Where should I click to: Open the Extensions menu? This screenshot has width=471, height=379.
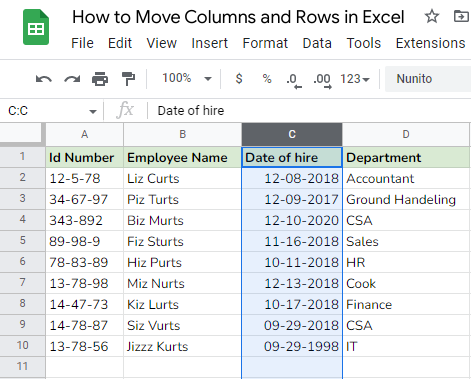pyautogui.click(x=430, y=43)
